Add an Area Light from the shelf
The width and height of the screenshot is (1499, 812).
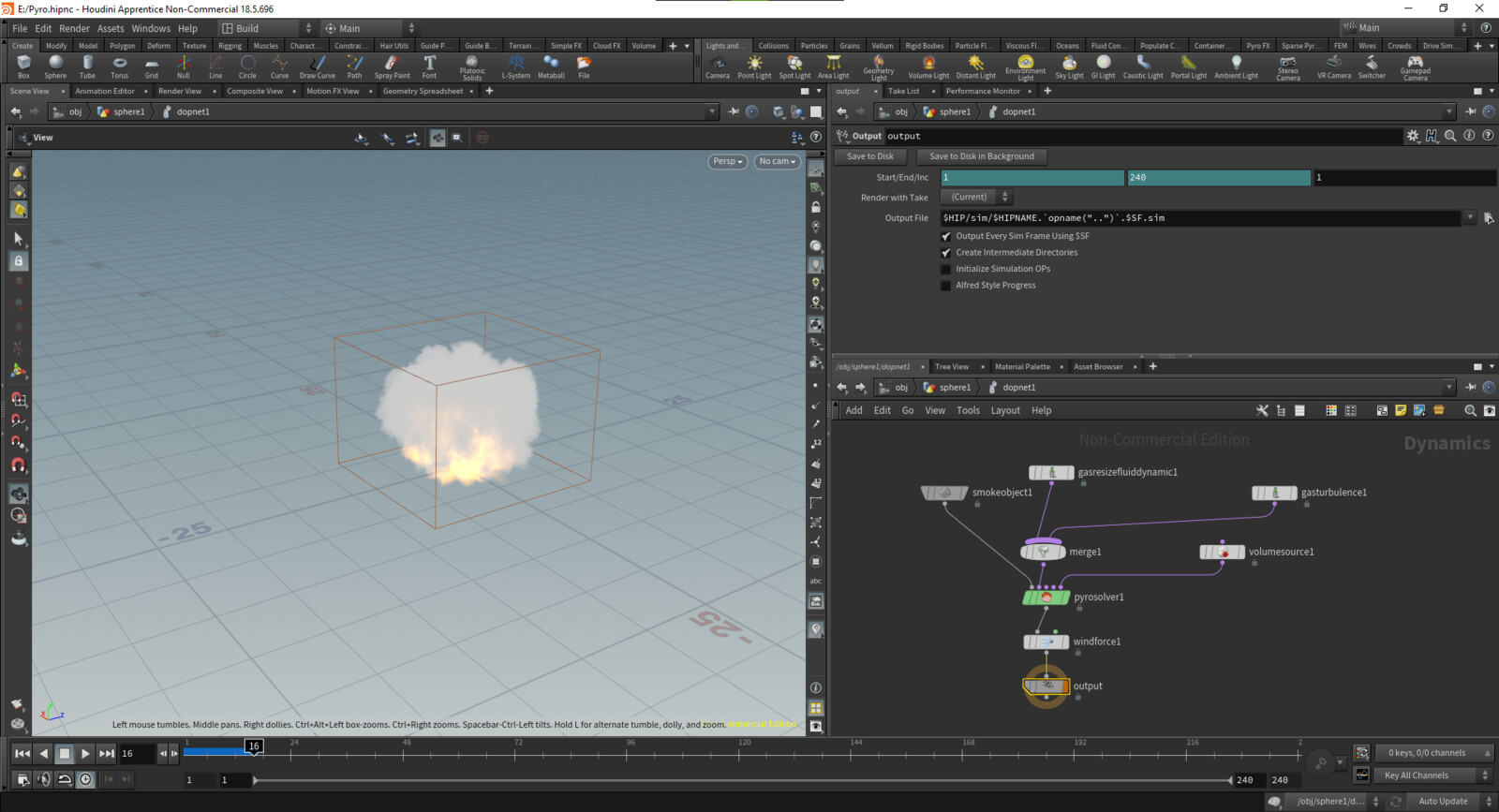tap(833, 66)
